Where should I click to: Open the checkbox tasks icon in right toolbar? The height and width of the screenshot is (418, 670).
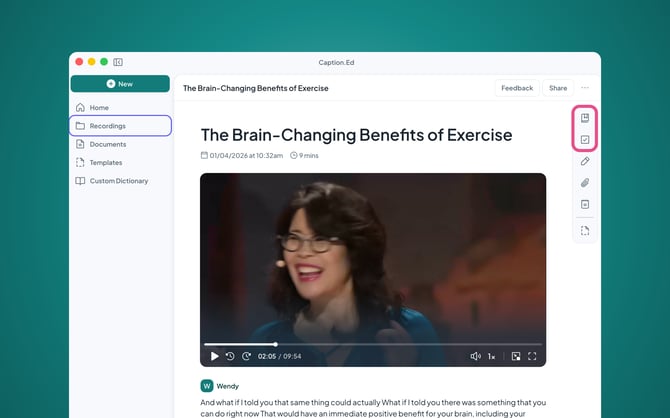coord(585,139)
